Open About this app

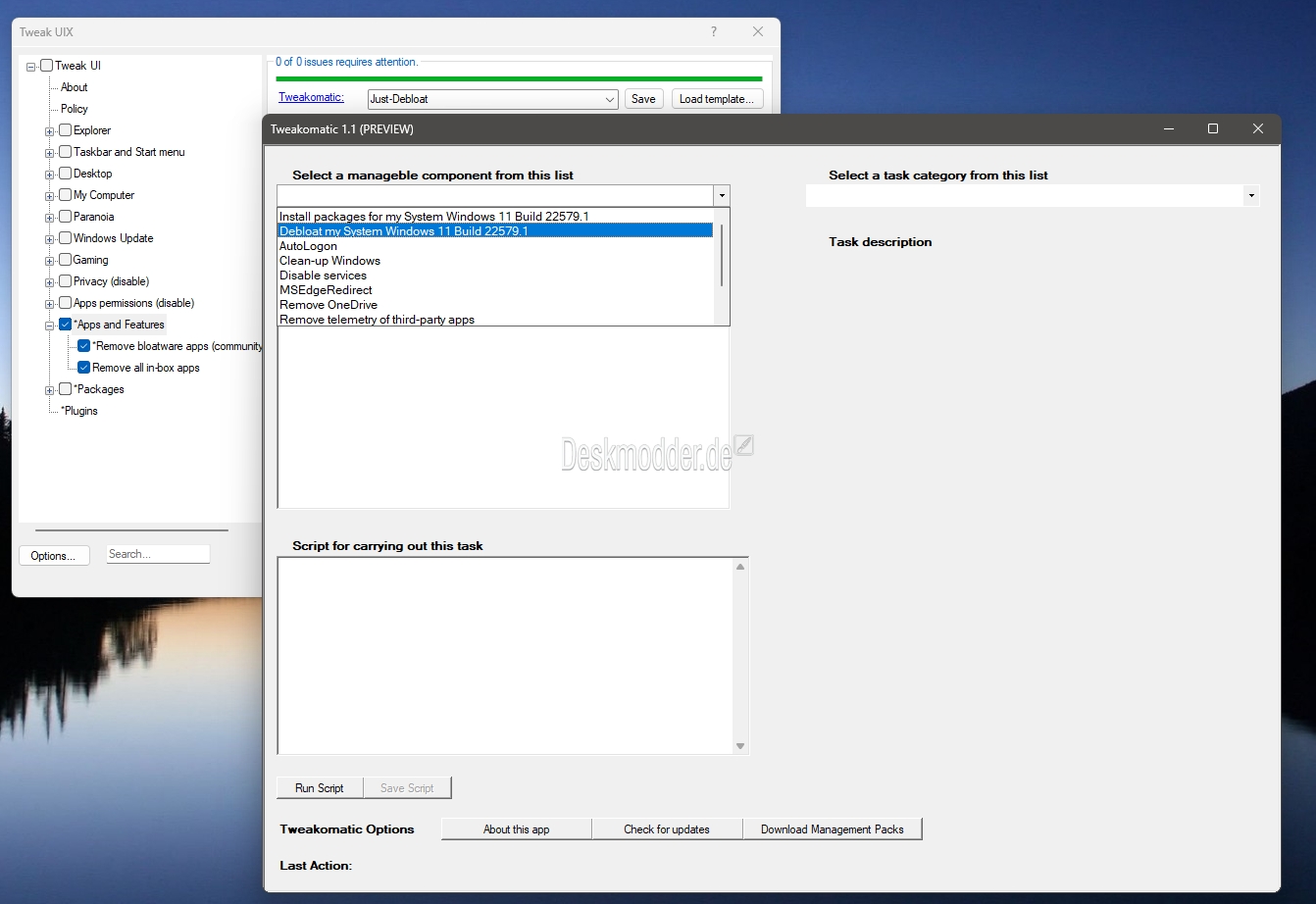click(x=517, y=829)
